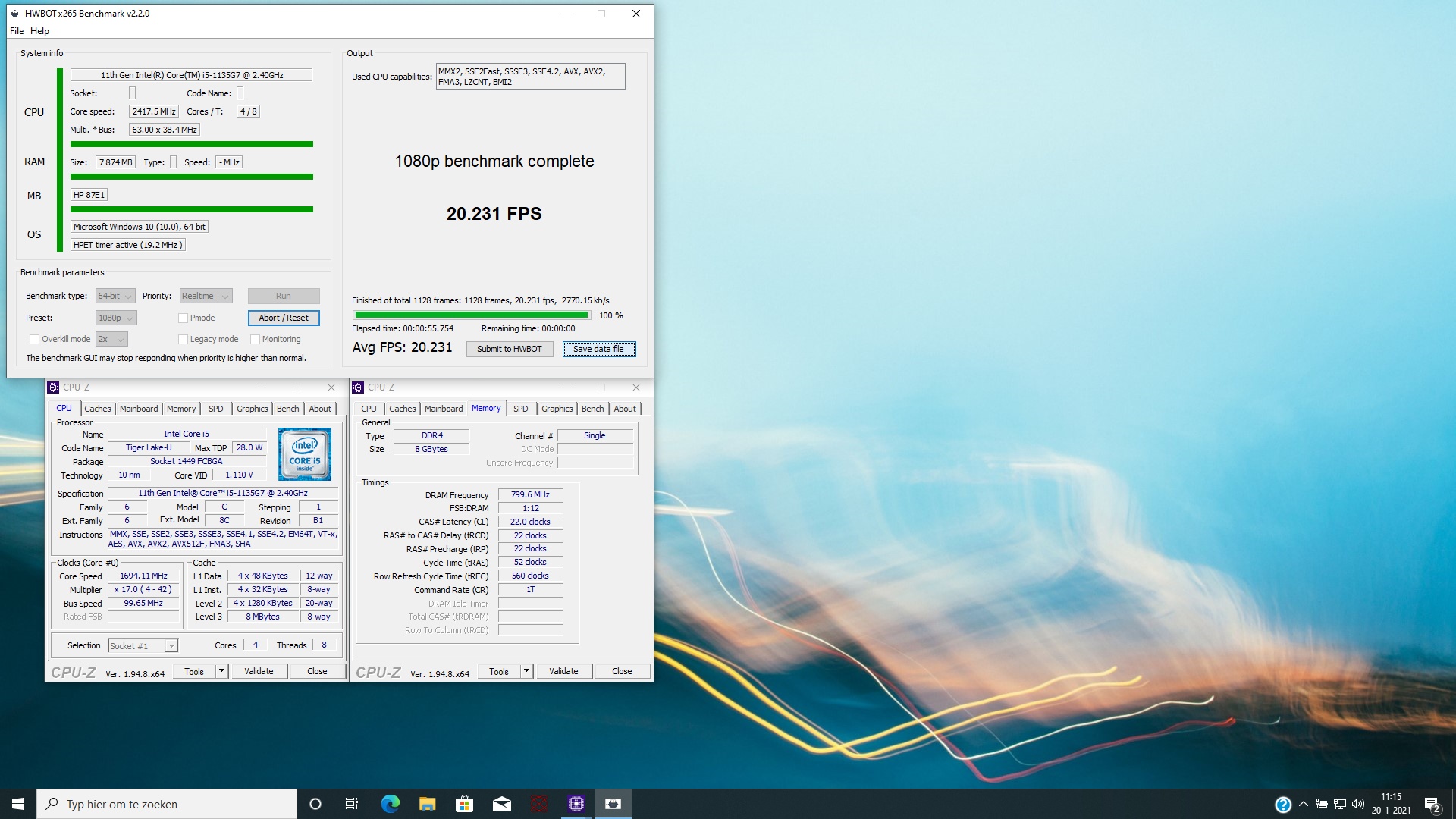The width and height of the screenshot is (1456, 819).
Task: Click the Core speed 2417.5 MHz field
Action: (153, 111)
